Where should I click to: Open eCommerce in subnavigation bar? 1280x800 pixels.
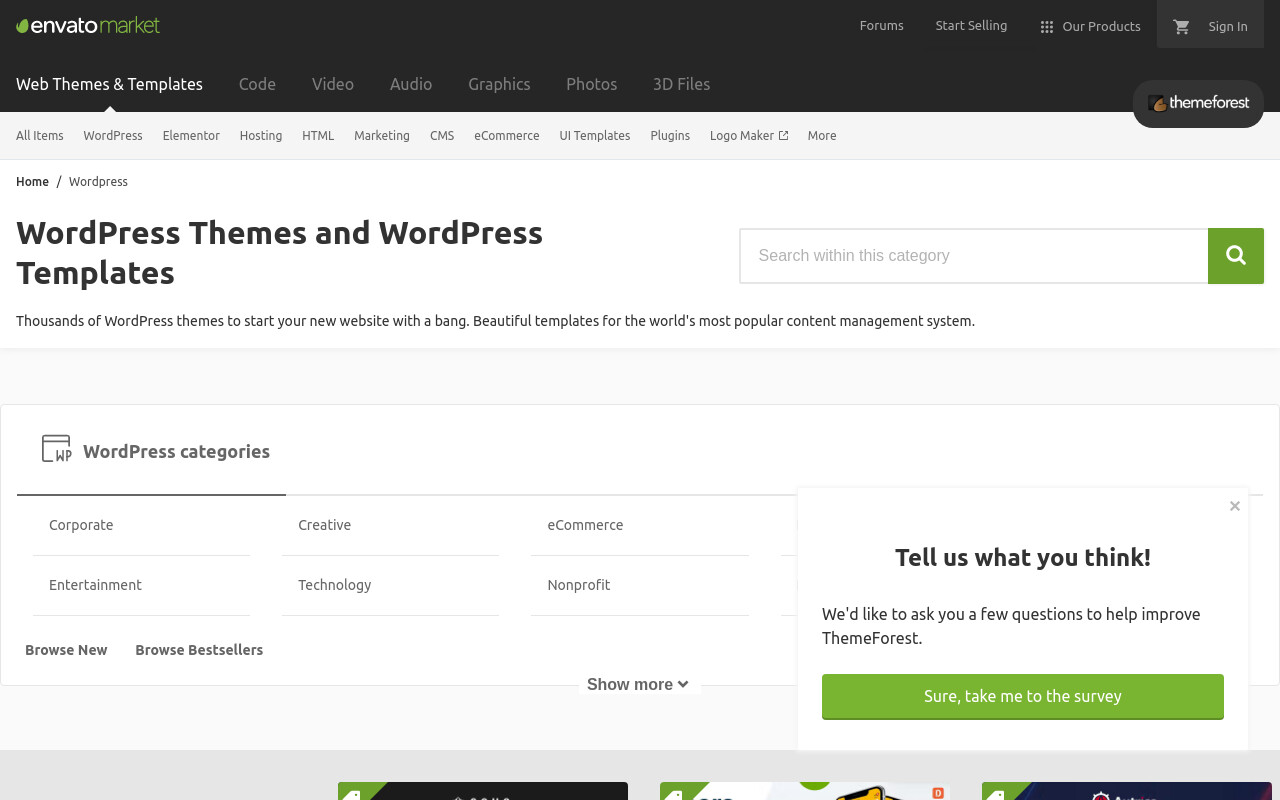click(507, 136)
